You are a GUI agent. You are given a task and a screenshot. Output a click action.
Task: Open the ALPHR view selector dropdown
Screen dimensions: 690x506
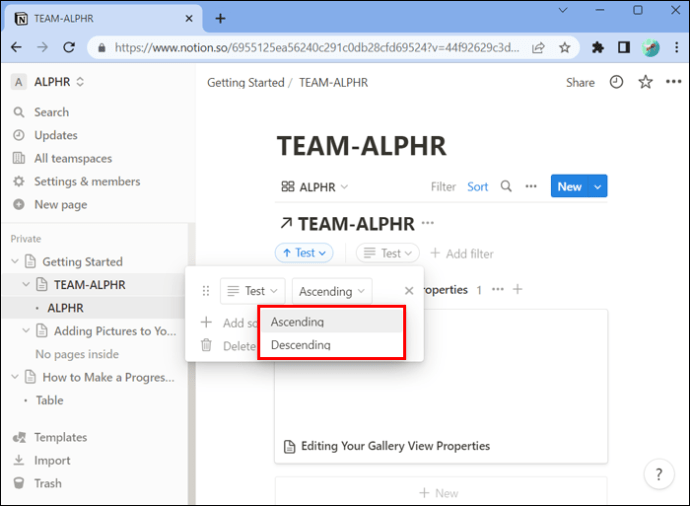315,187
